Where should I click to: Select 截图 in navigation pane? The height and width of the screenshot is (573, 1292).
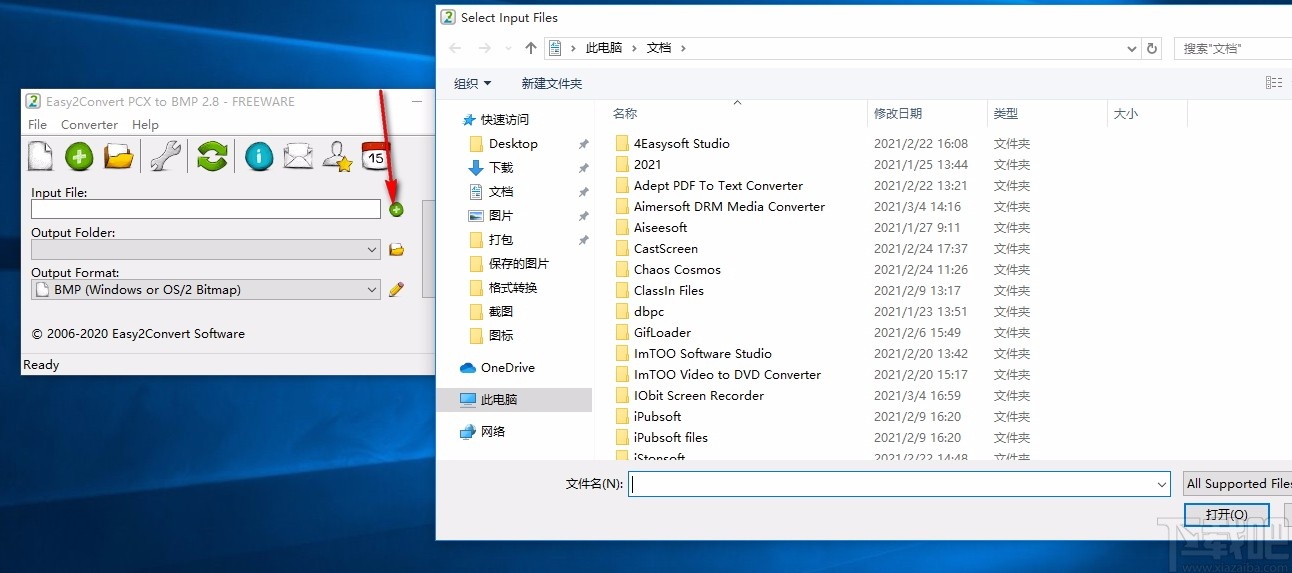(x=501, y=312)
